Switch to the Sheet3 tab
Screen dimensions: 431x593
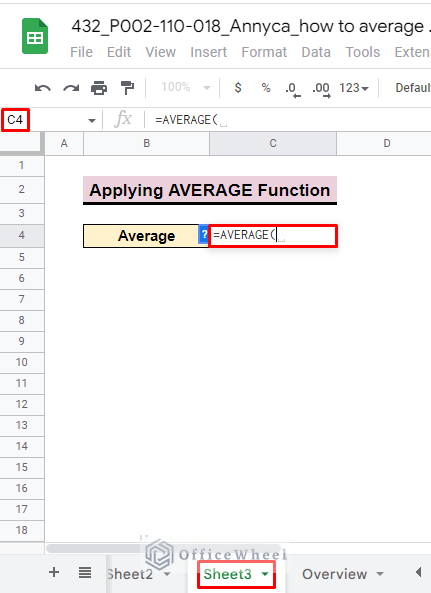[x=227, y=574]
